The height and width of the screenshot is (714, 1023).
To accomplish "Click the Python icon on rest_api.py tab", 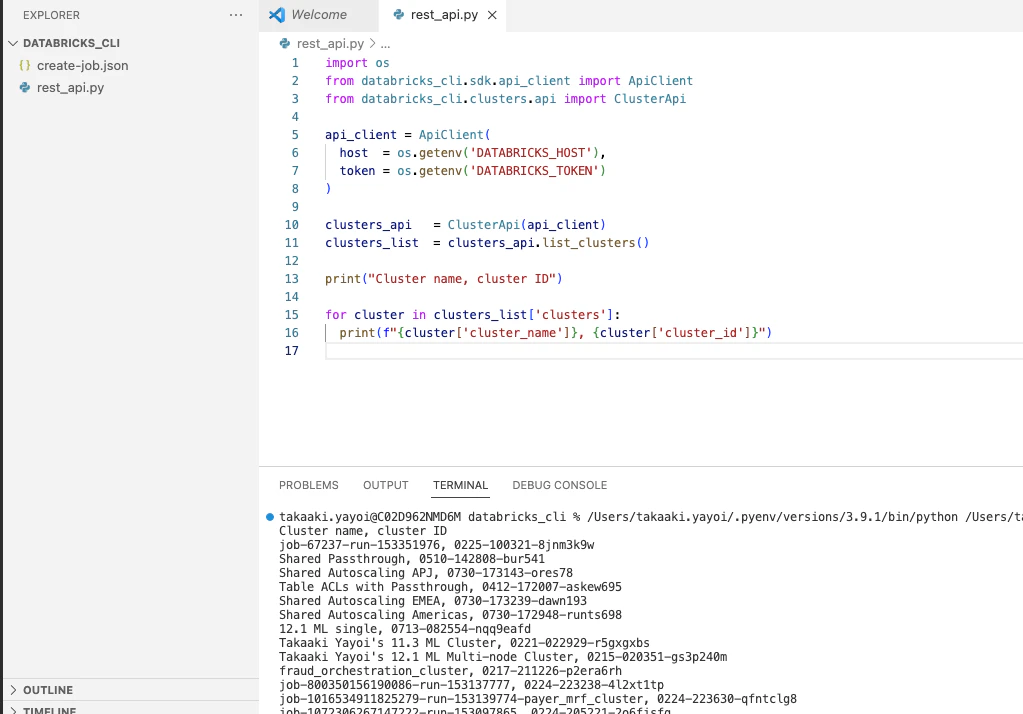I will (399, 14).
